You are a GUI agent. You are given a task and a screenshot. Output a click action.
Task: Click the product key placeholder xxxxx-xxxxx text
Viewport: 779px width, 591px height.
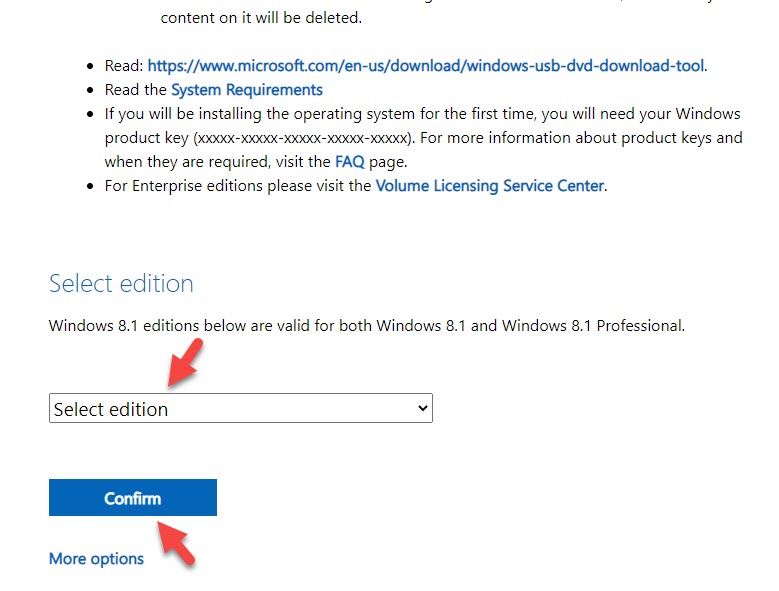coord(297,138)
